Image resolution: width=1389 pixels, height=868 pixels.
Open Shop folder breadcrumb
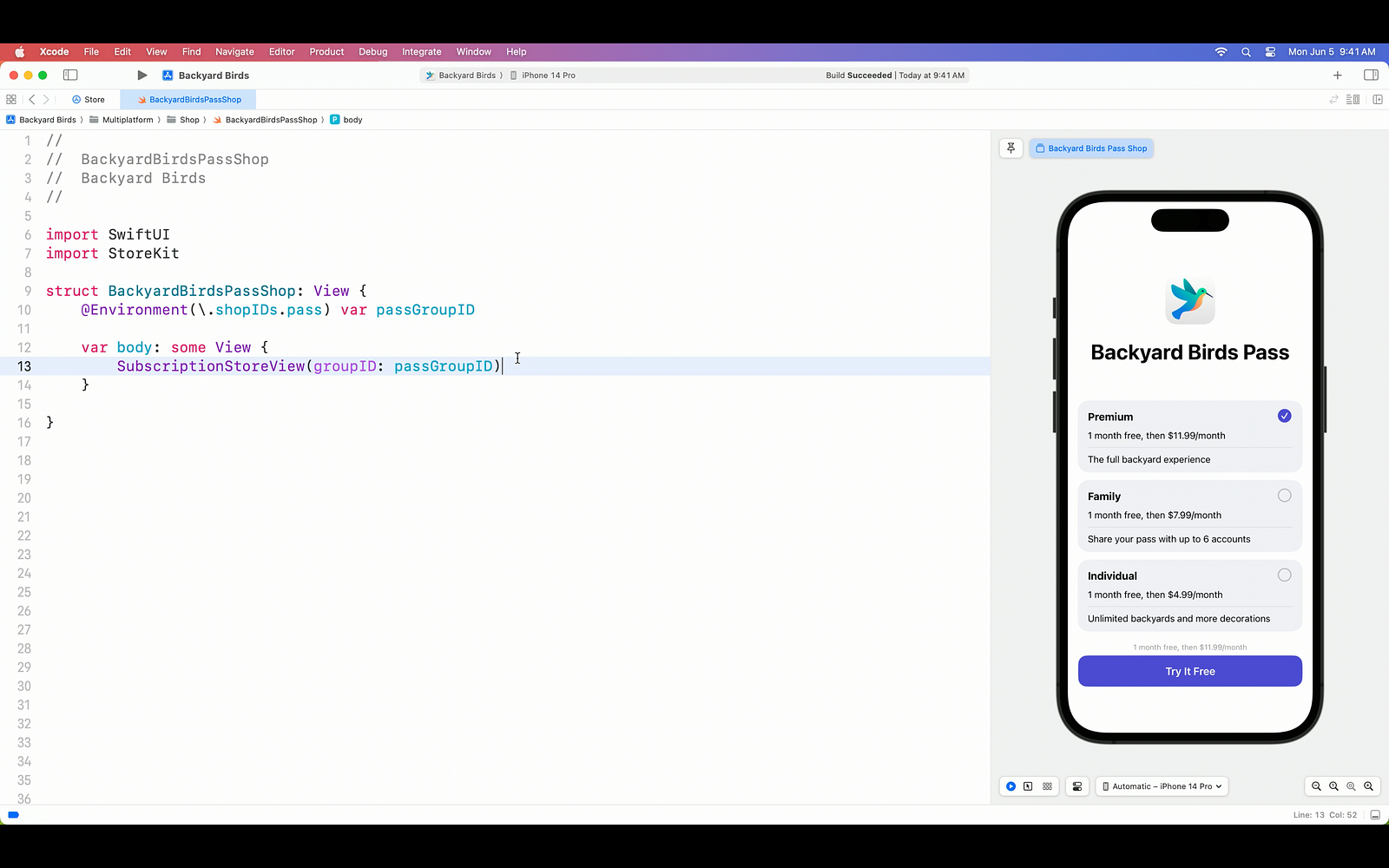[x=184, y=120]
